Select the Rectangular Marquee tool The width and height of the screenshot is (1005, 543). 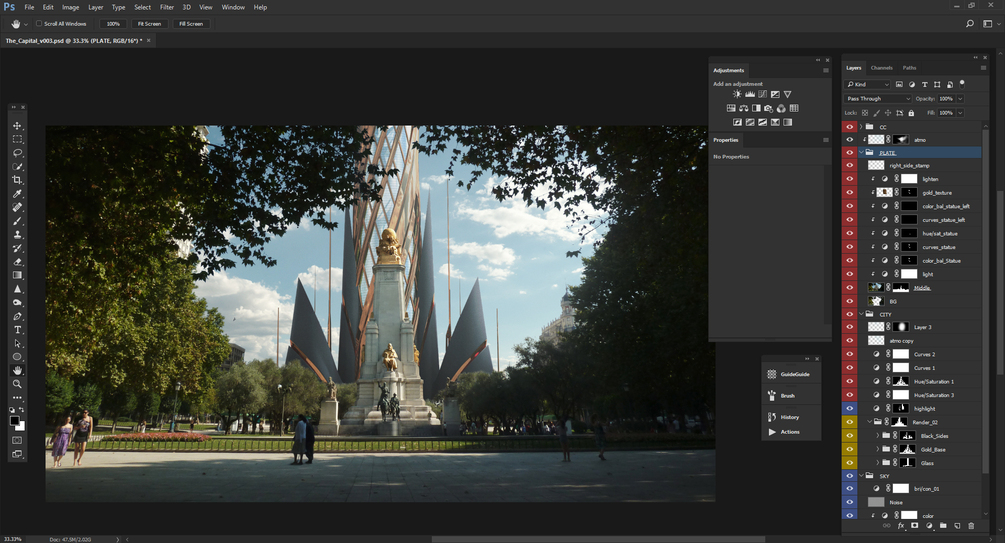(x=17, y=139)
